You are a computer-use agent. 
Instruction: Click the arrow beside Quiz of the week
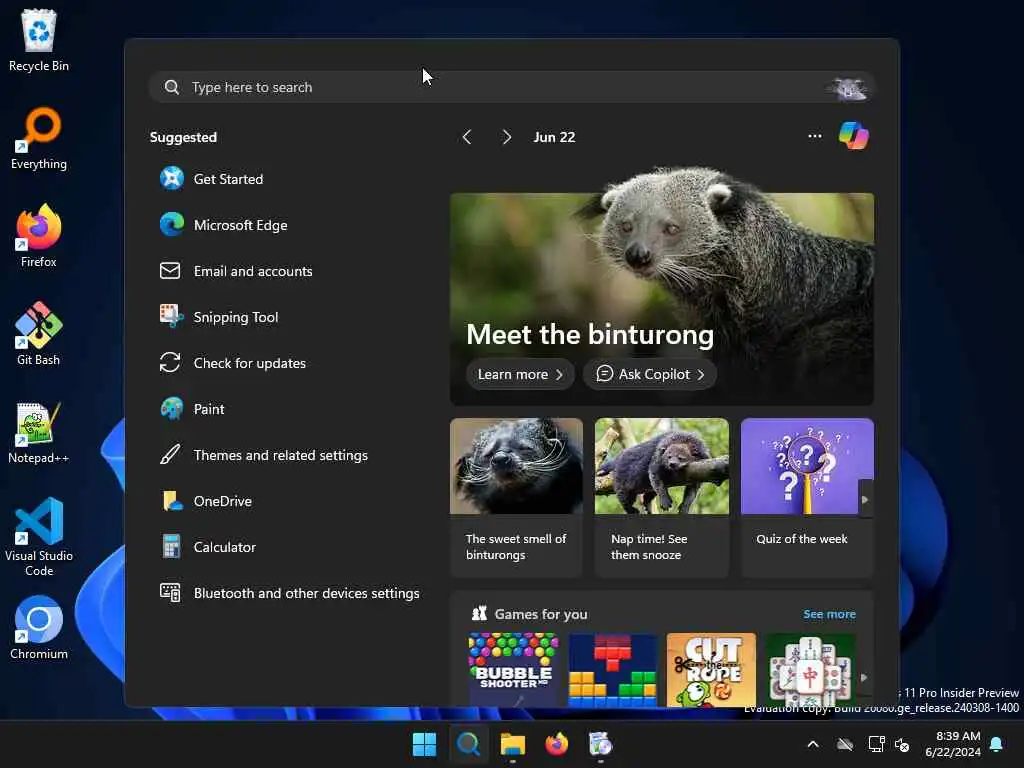(x=865, y=500)
